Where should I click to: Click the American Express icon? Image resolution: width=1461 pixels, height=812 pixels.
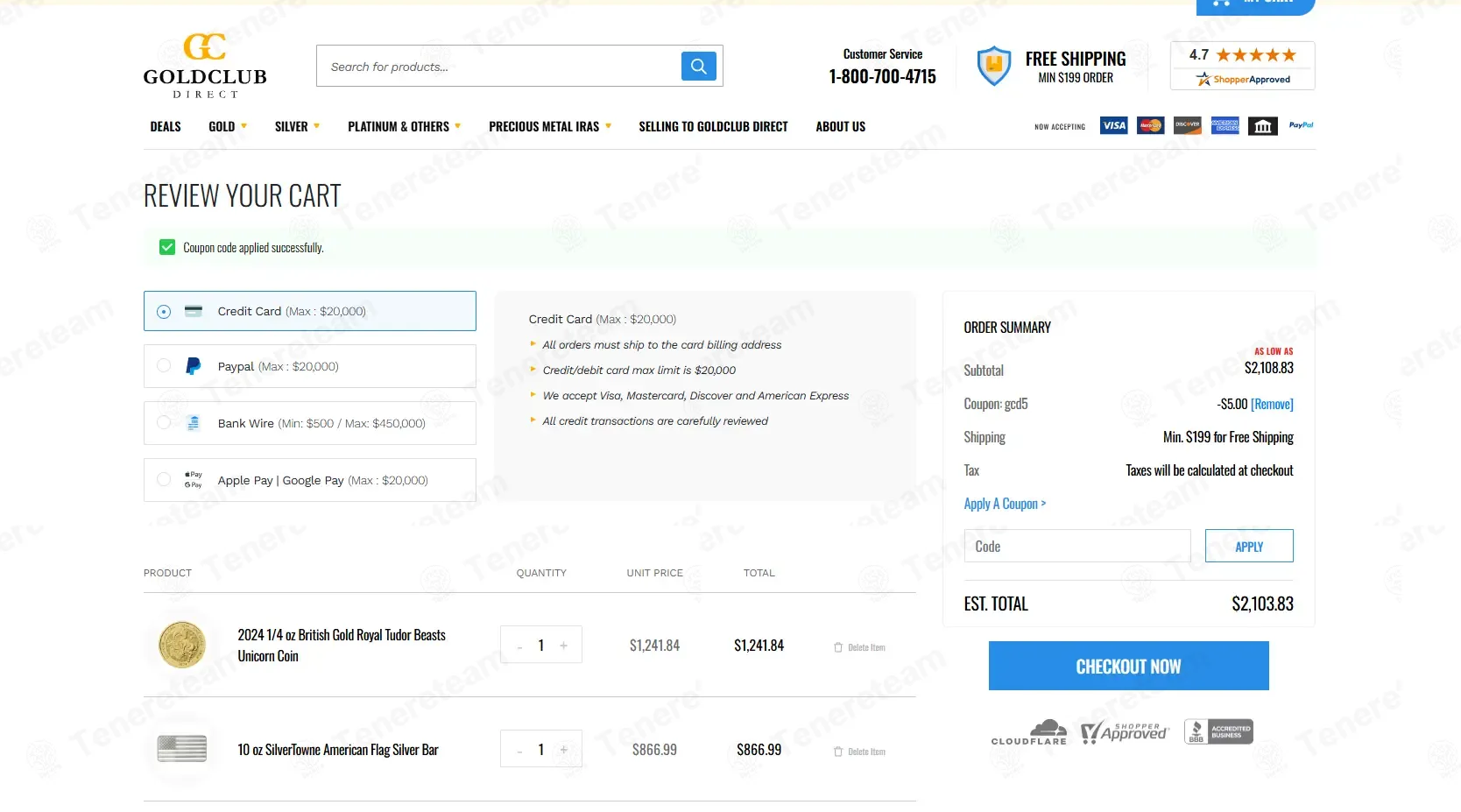pyautogui.click(x=1225, y=125)
